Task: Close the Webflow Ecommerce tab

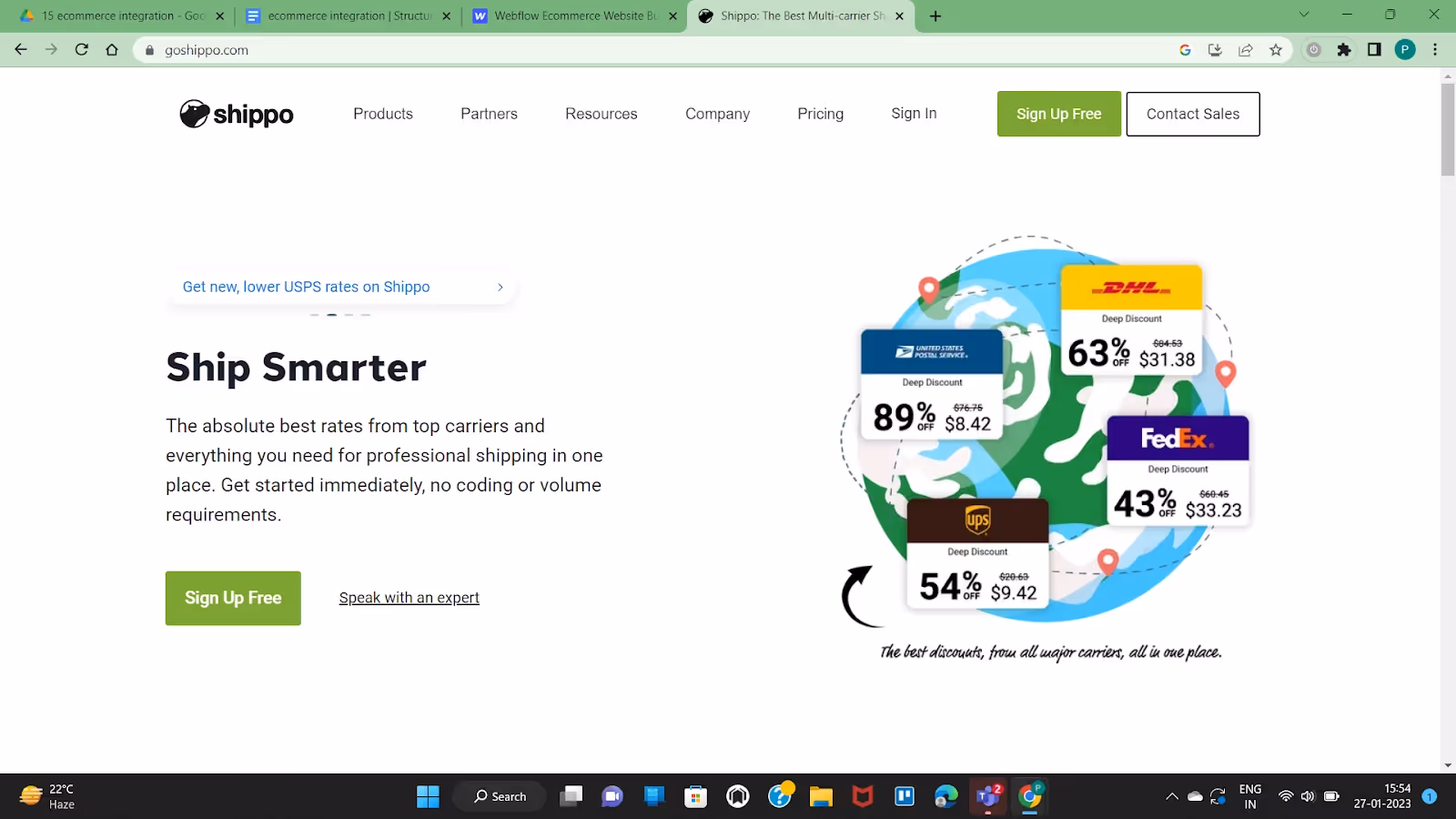Action: [673, 15]
